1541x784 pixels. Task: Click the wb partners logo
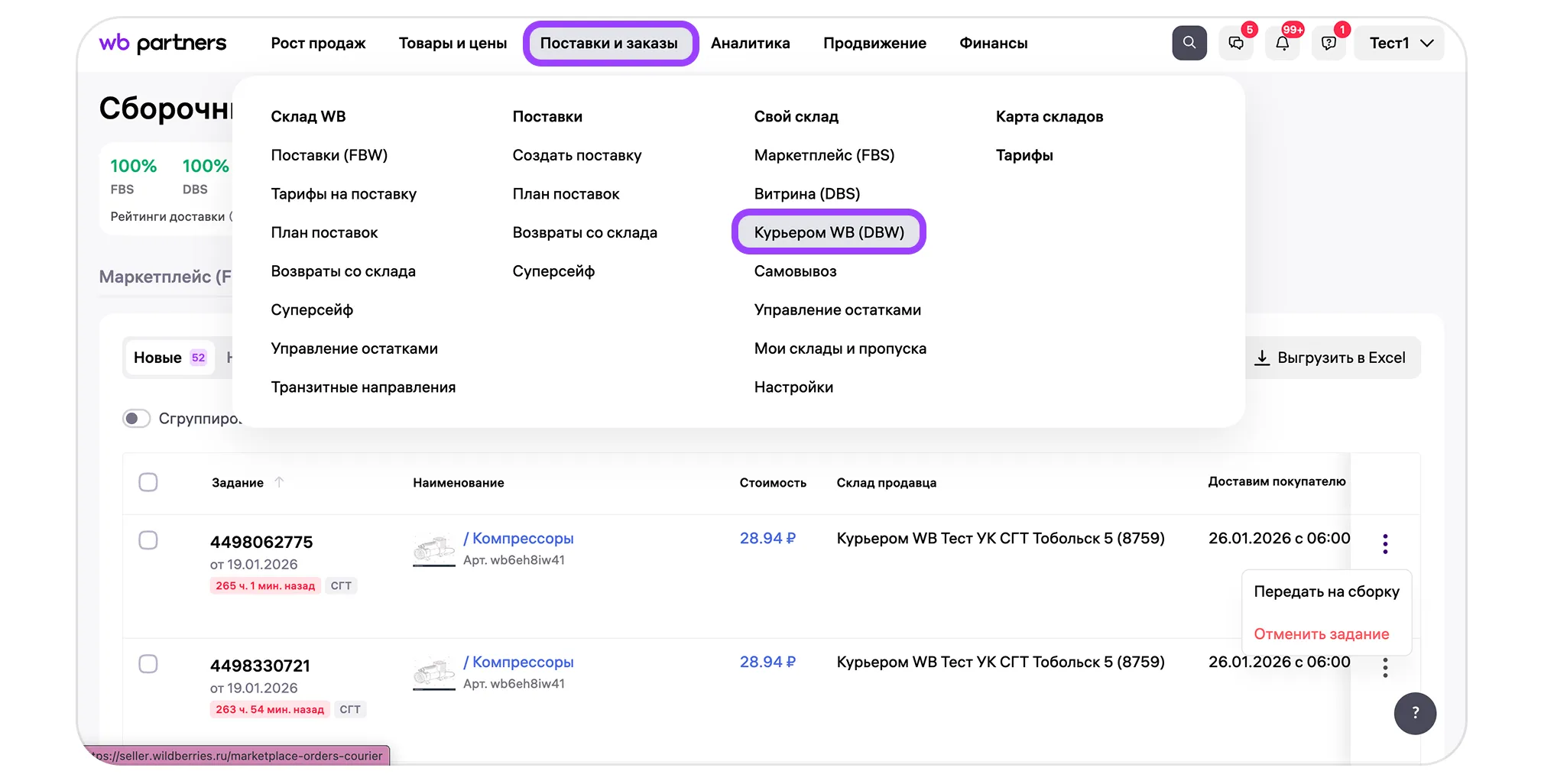pyautogui.click(x=163, y=43)
